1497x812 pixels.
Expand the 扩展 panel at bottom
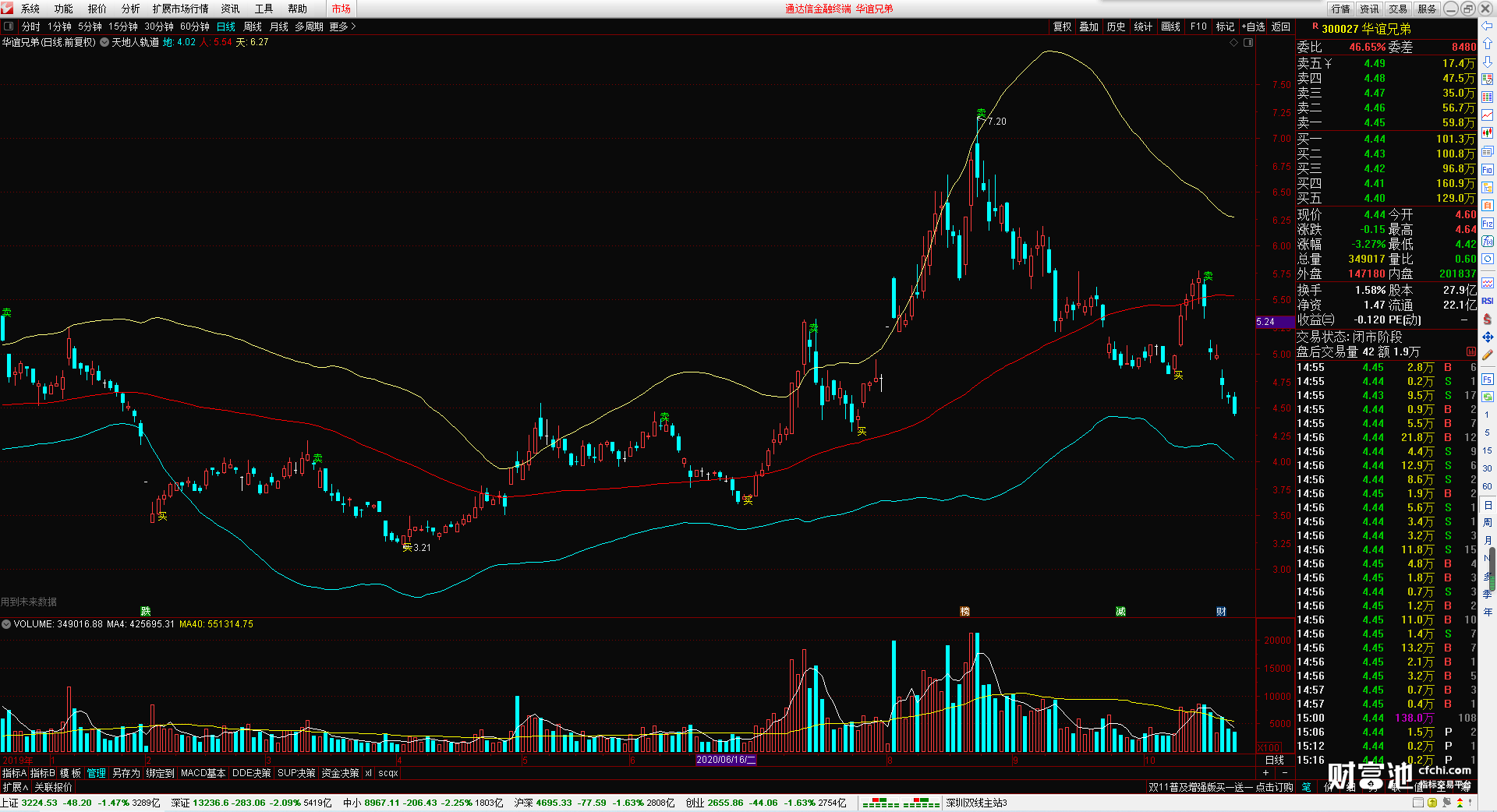15,787
